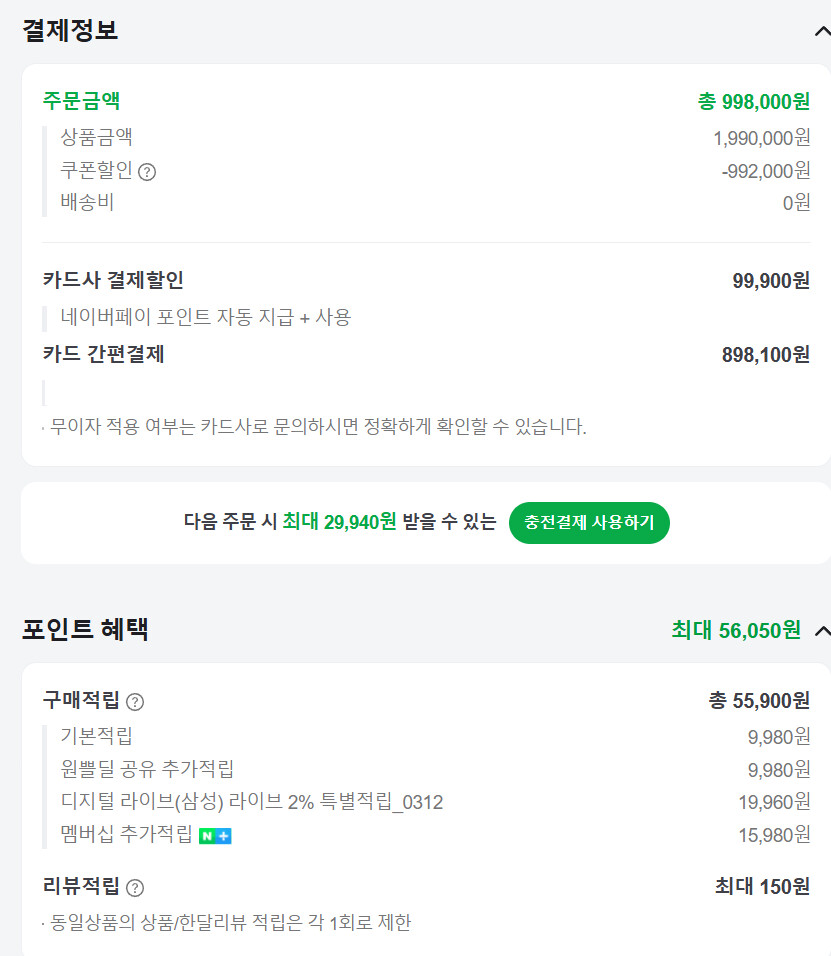831x956 pixels.
Task: Select the green 주문금액 label
Action: pyautogui.click(x=81, y=101)
